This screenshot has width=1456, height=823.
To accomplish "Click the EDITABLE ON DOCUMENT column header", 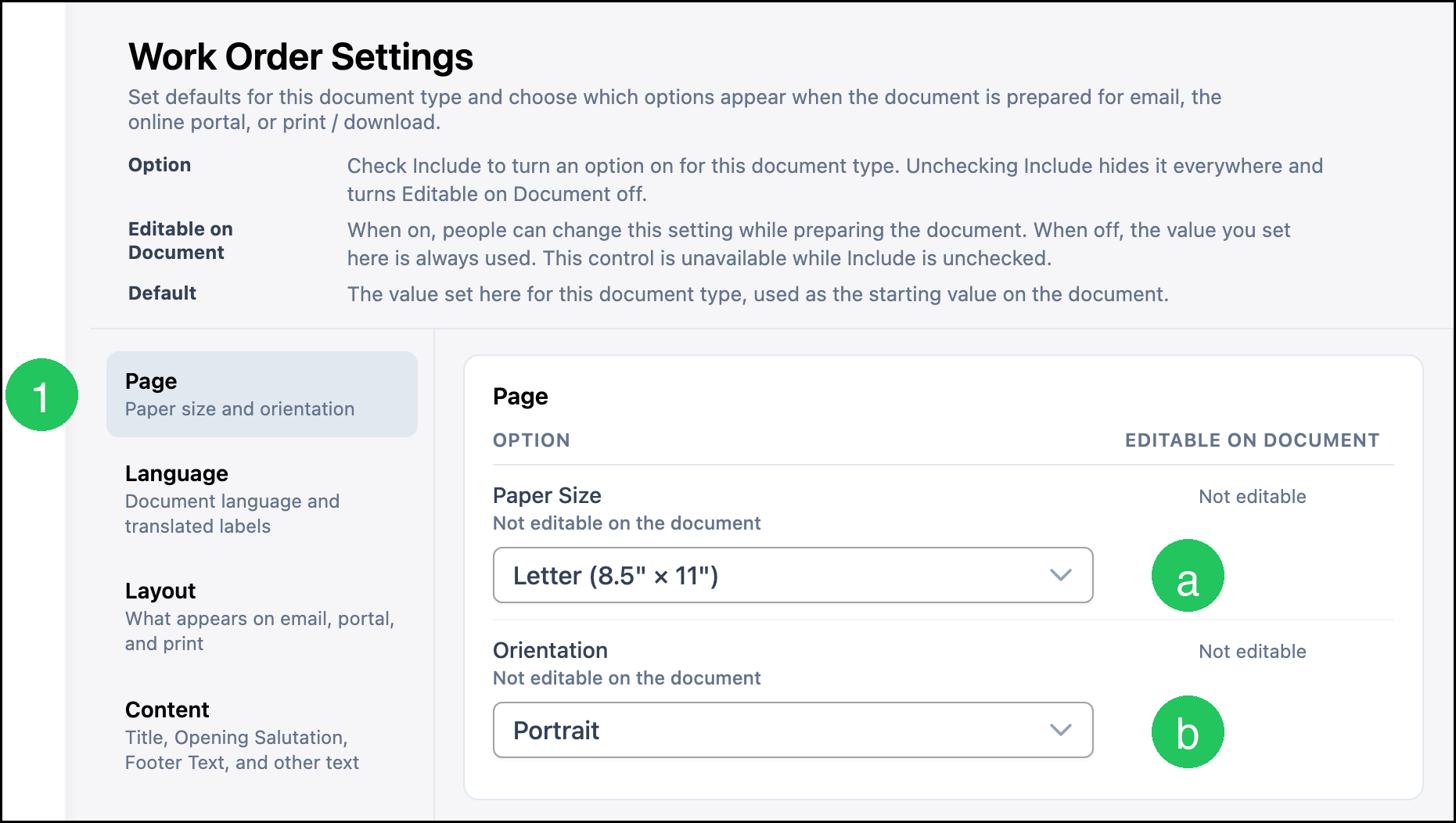I will 1252,440.
